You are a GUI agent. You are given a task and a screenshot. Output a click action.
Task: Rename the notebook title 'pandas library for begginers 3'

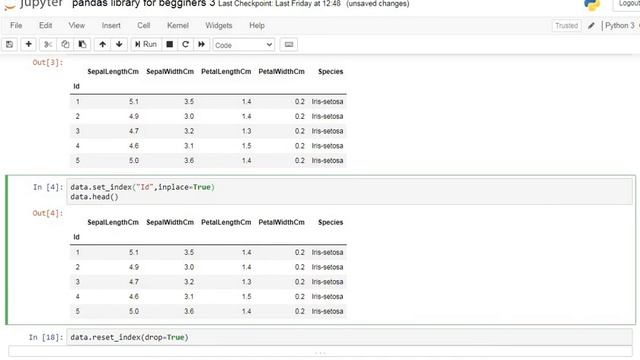143,4
